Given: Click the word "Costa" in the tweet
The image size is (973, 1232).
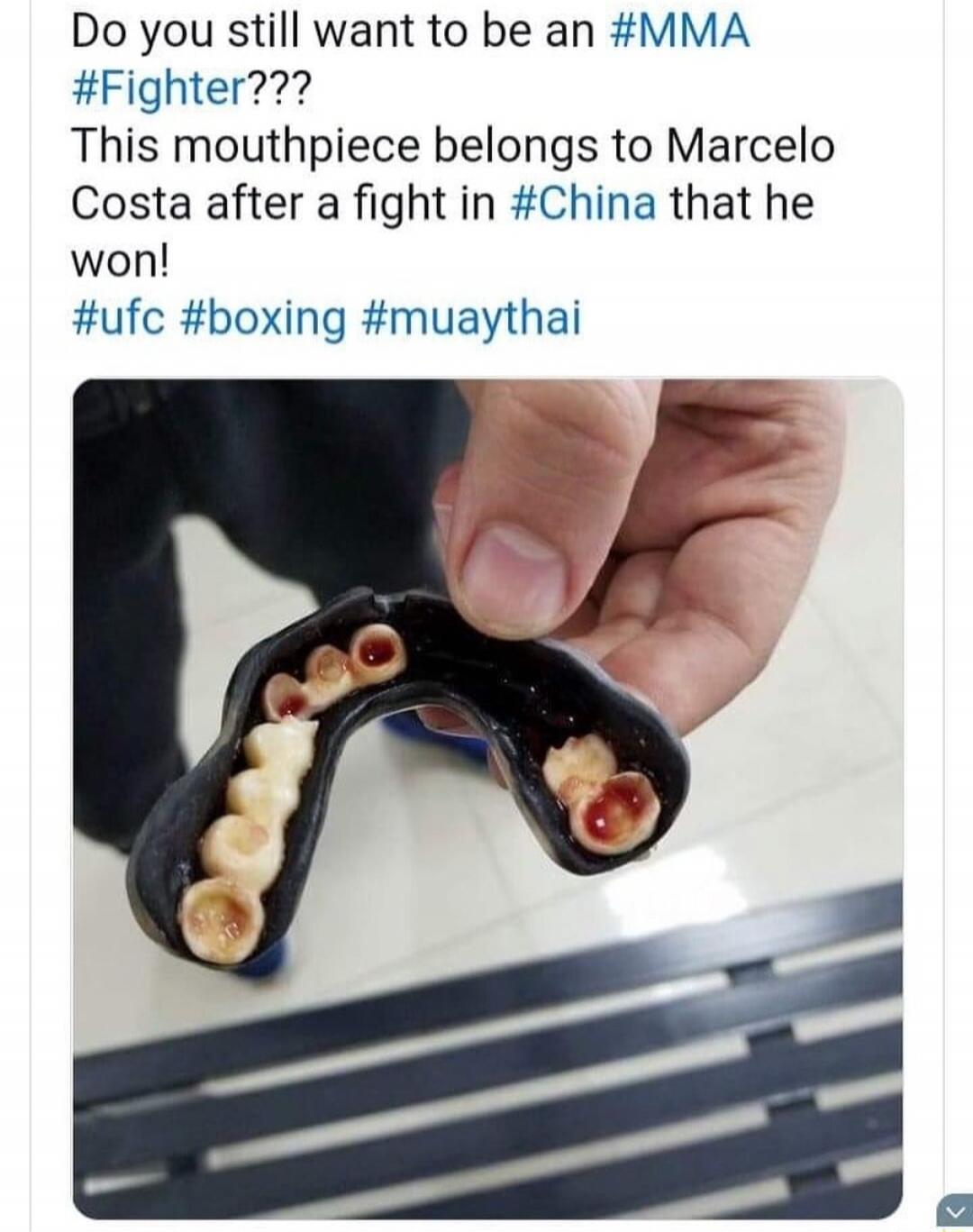Looking at the screenshot, I should [132, 202].
